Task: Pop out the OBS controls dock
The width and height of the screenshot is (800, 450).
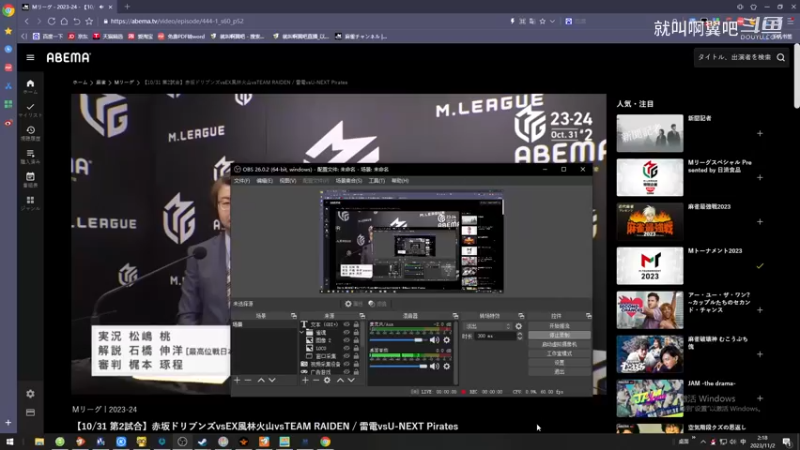Action: coord(588,316)
